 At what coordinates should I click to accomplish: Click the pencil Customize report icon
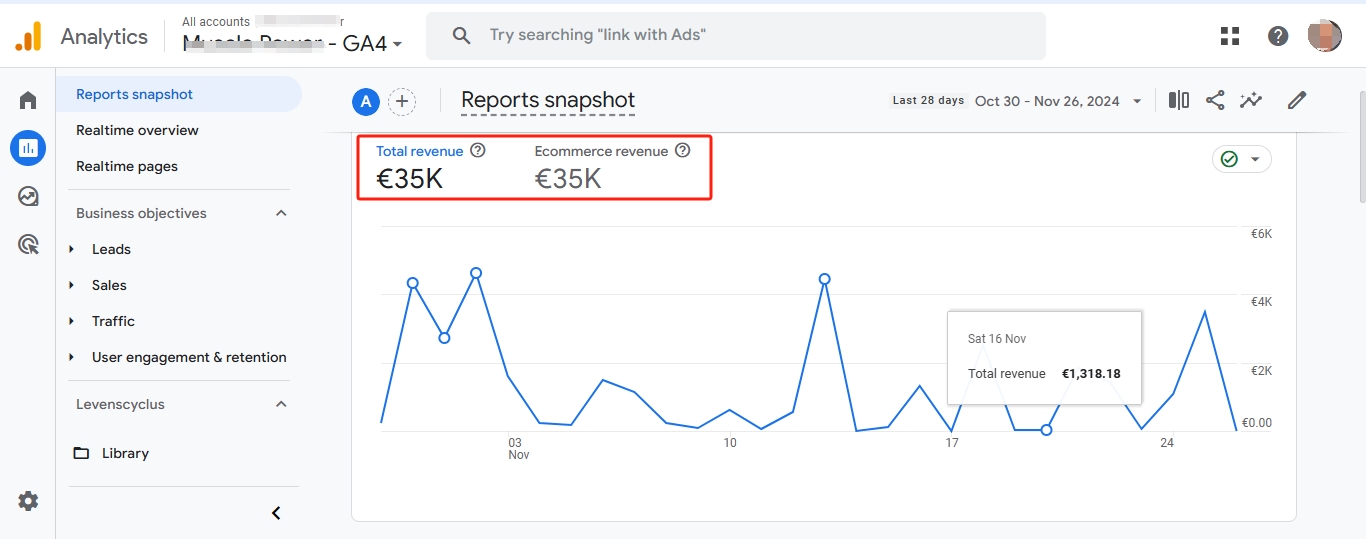[1297, 100]
